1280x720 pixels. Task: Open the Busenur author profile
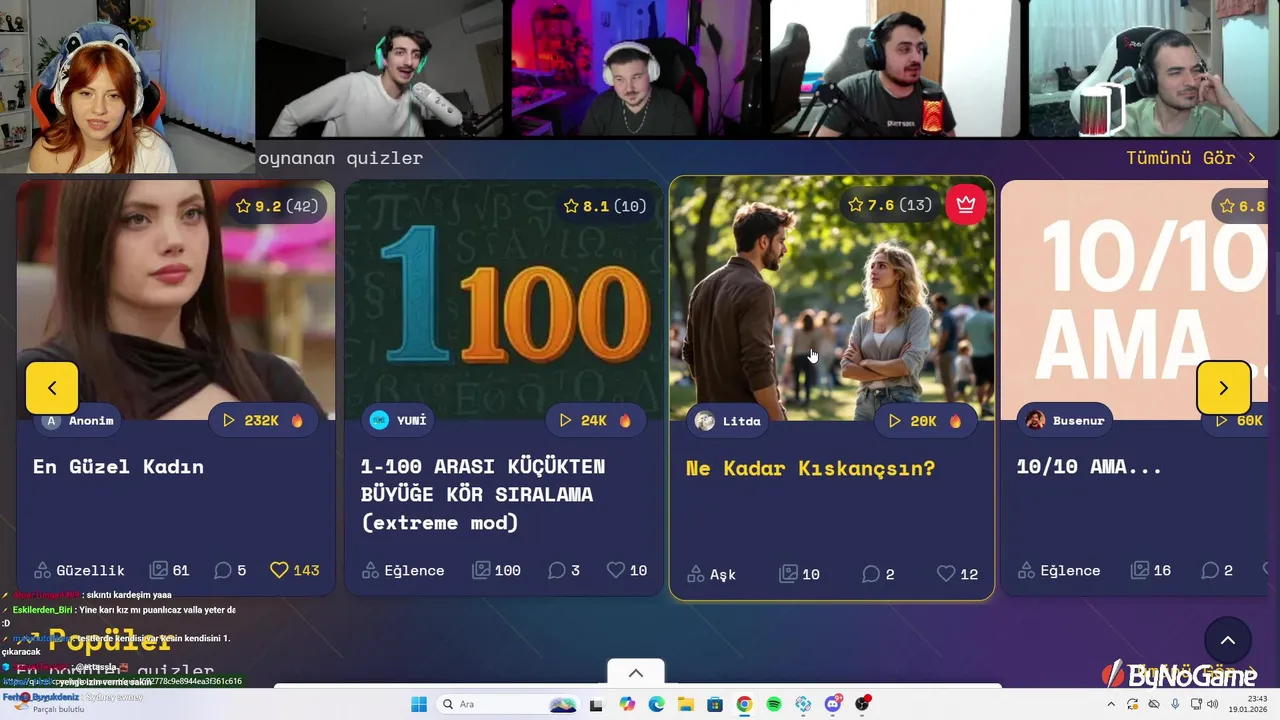[1065, 420]
